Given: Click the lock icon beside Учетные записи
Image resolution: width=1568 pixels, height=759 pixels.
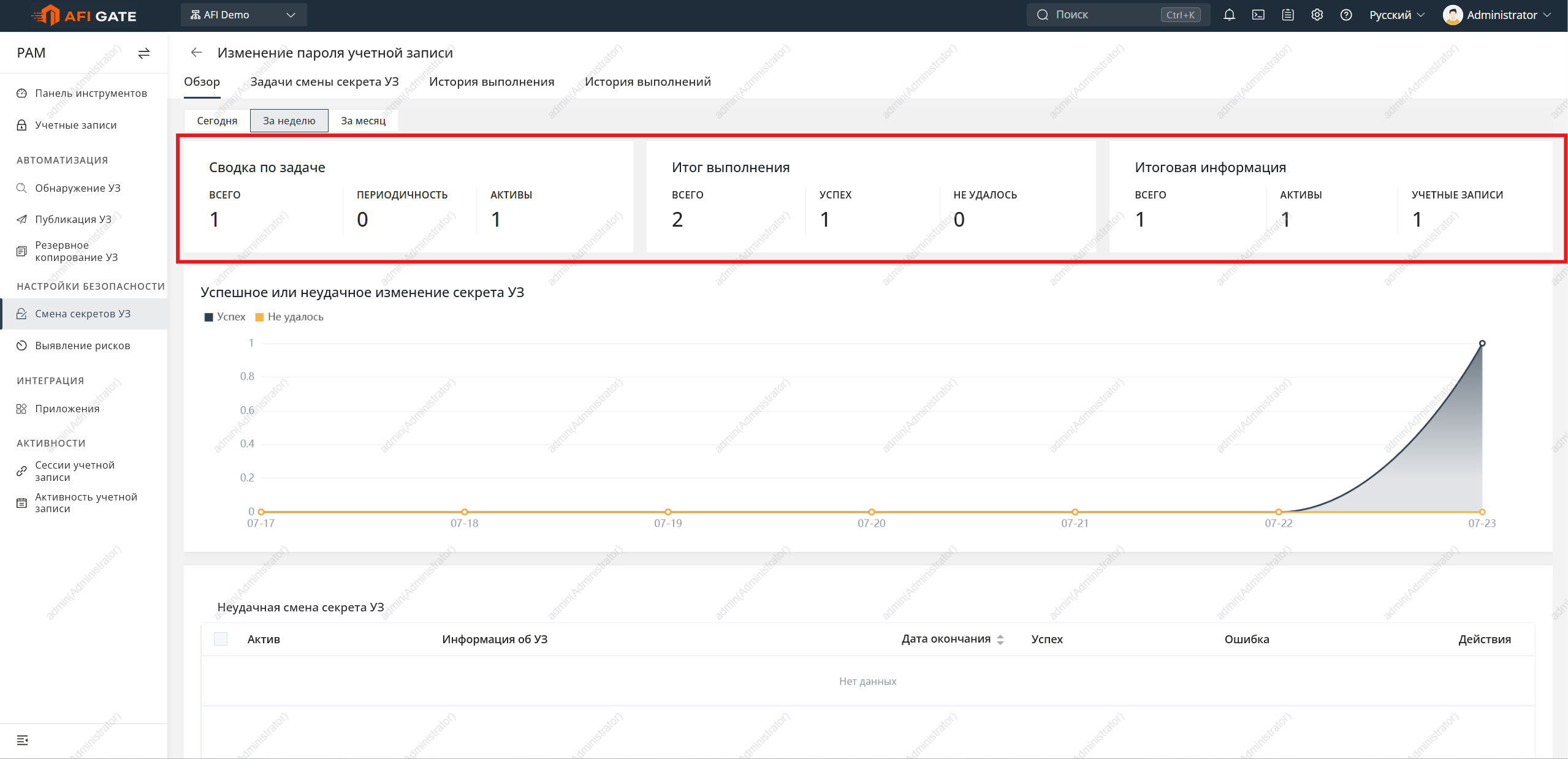Looking at the screenshot, I should (x=21, y=125).
